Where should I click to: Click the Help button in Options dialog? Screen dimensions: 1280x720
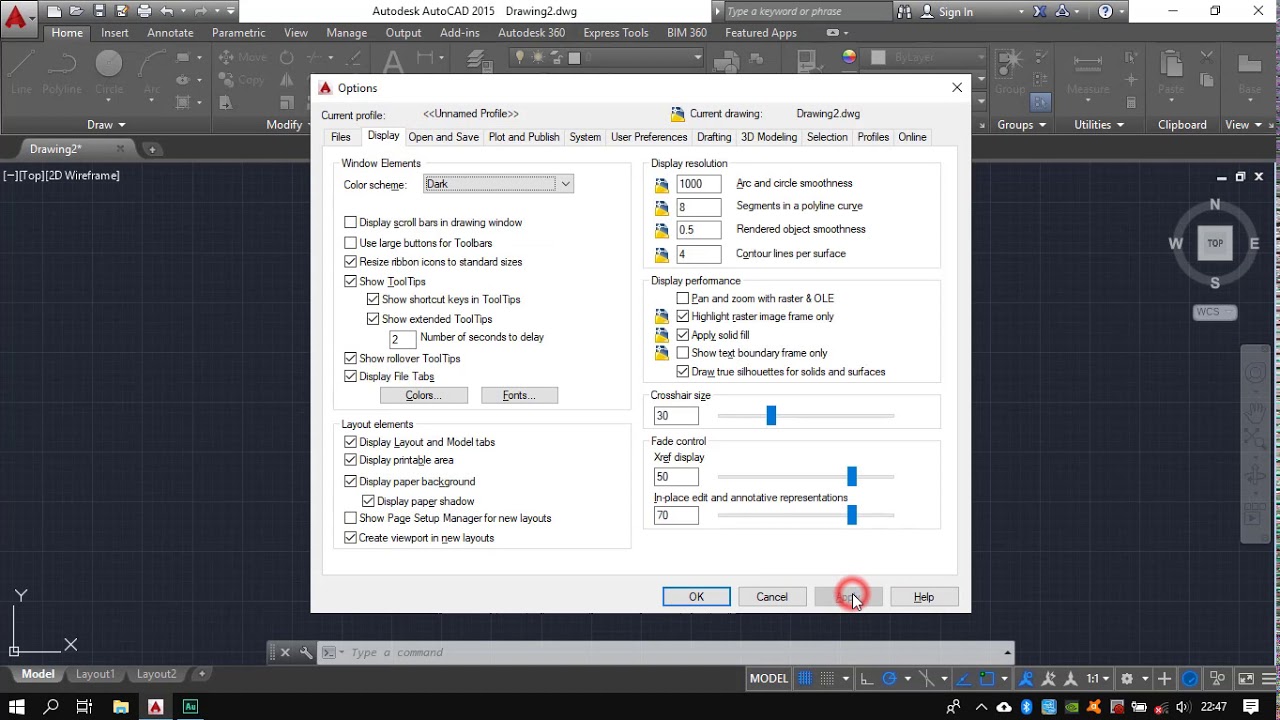924,597
